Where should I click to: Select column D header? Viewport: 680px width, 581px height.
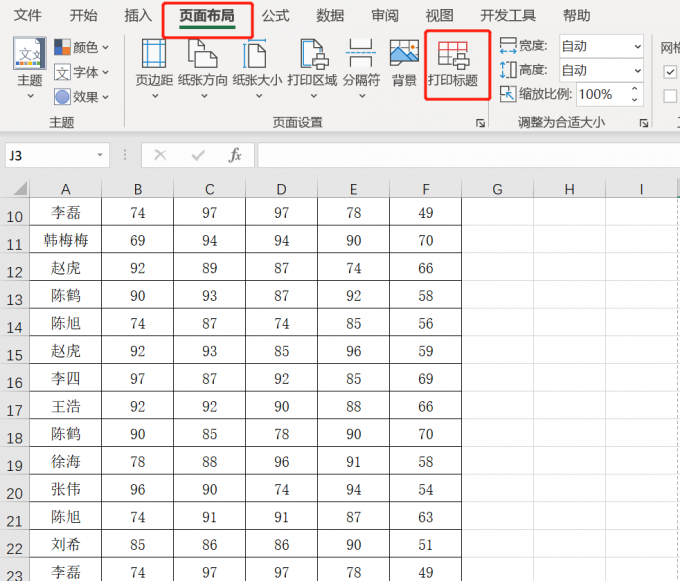click(281, 189)
